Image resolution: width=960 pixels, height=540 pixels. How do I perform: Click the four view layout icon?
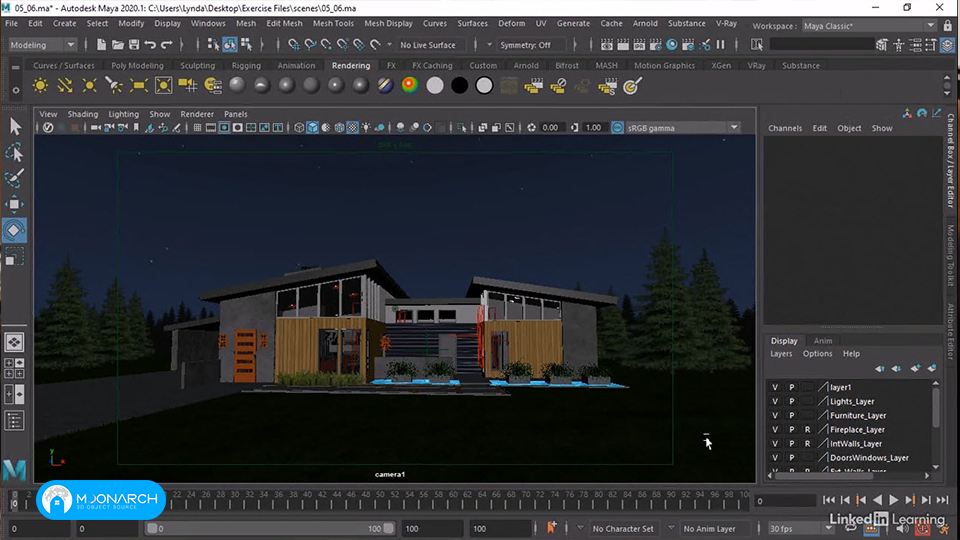15,369
